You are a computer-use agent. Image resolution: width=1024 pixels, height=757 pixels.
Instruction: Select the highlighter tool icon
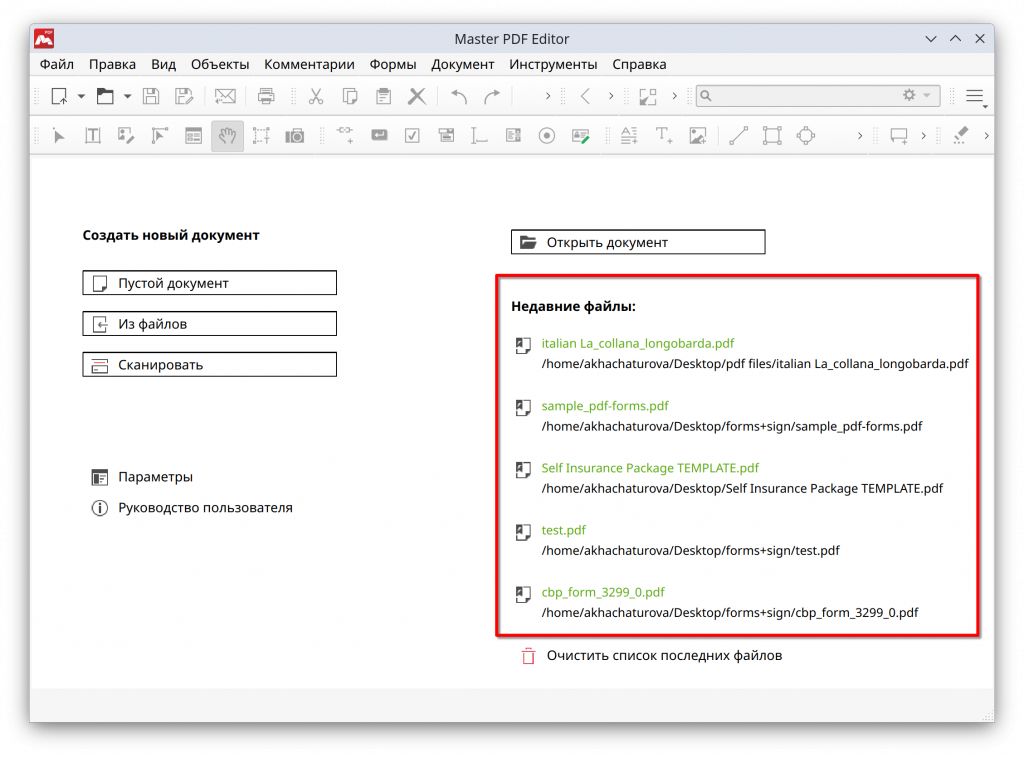960,136
